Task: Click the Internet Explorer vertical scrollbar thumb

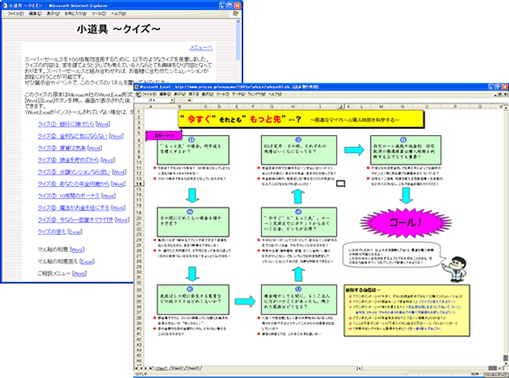Action: click(238, 41)
